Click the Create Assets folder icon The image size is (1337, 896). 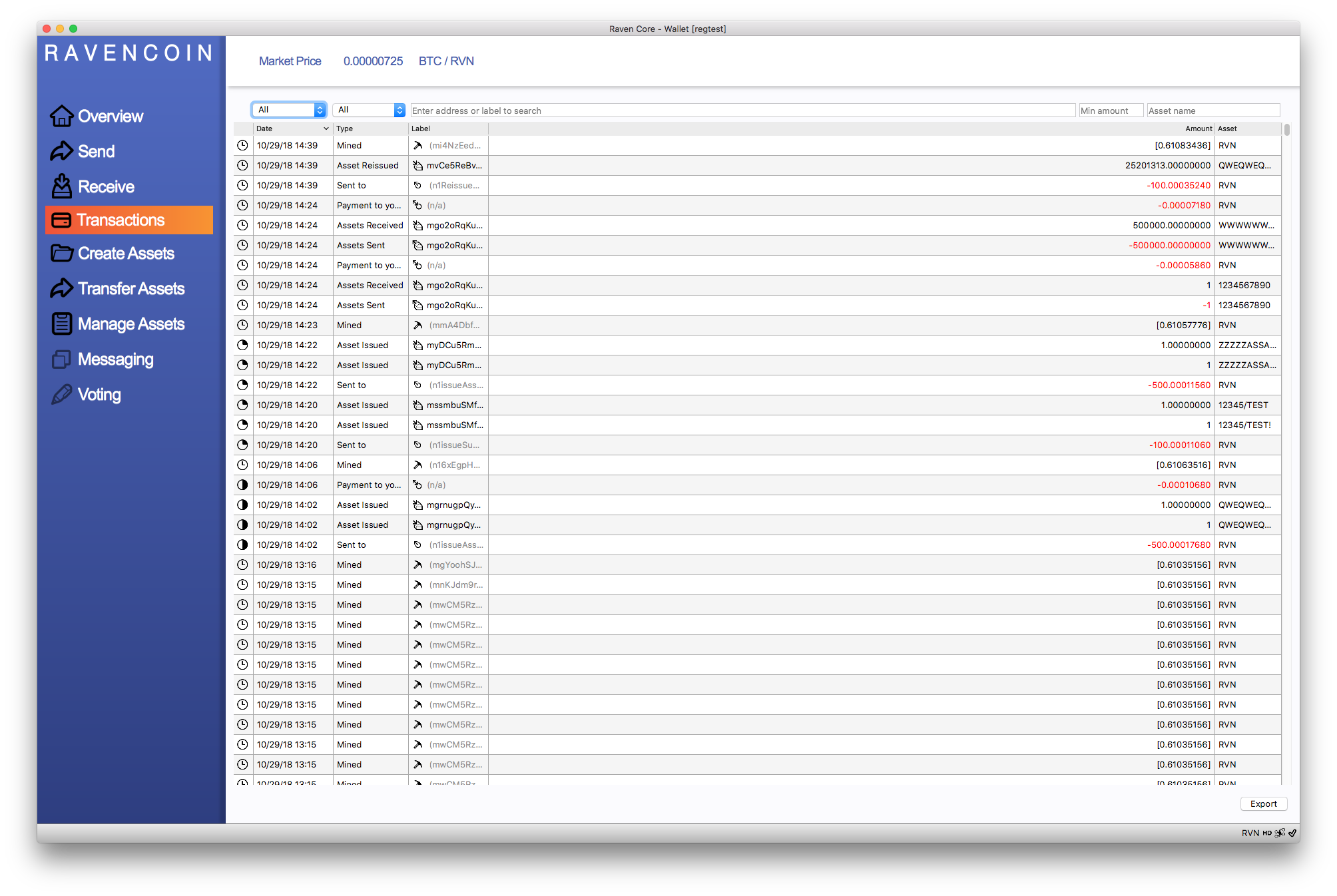point(61,253)
